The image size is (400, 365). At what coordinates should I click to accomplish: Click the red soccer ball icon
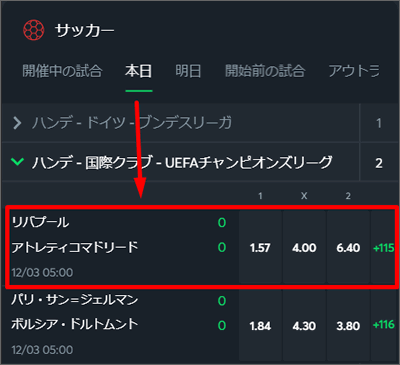click(34, 30)
